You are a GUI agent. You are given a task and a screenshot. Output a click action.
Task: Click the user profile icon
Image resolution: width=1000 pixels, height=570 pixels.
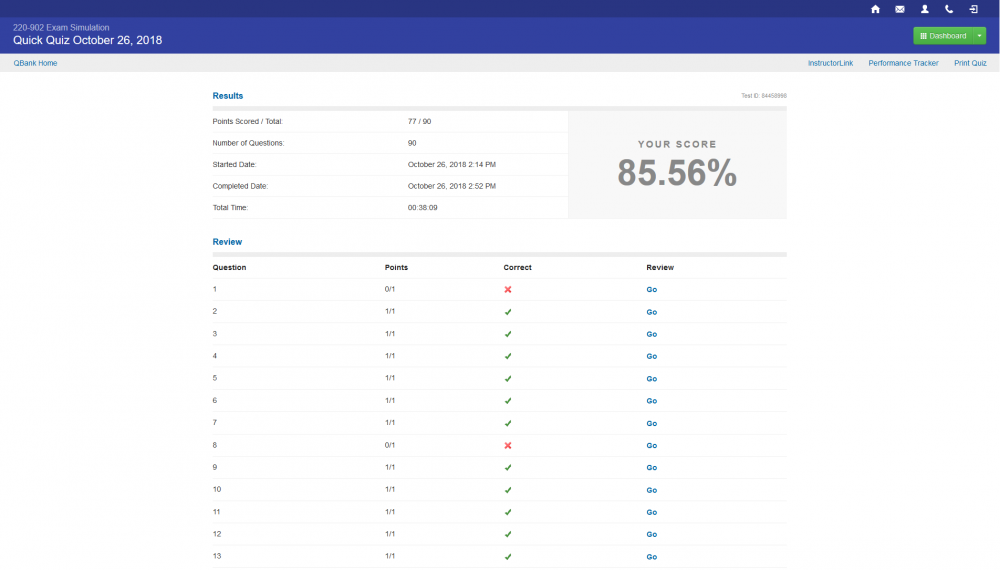[x=925, y=9]
